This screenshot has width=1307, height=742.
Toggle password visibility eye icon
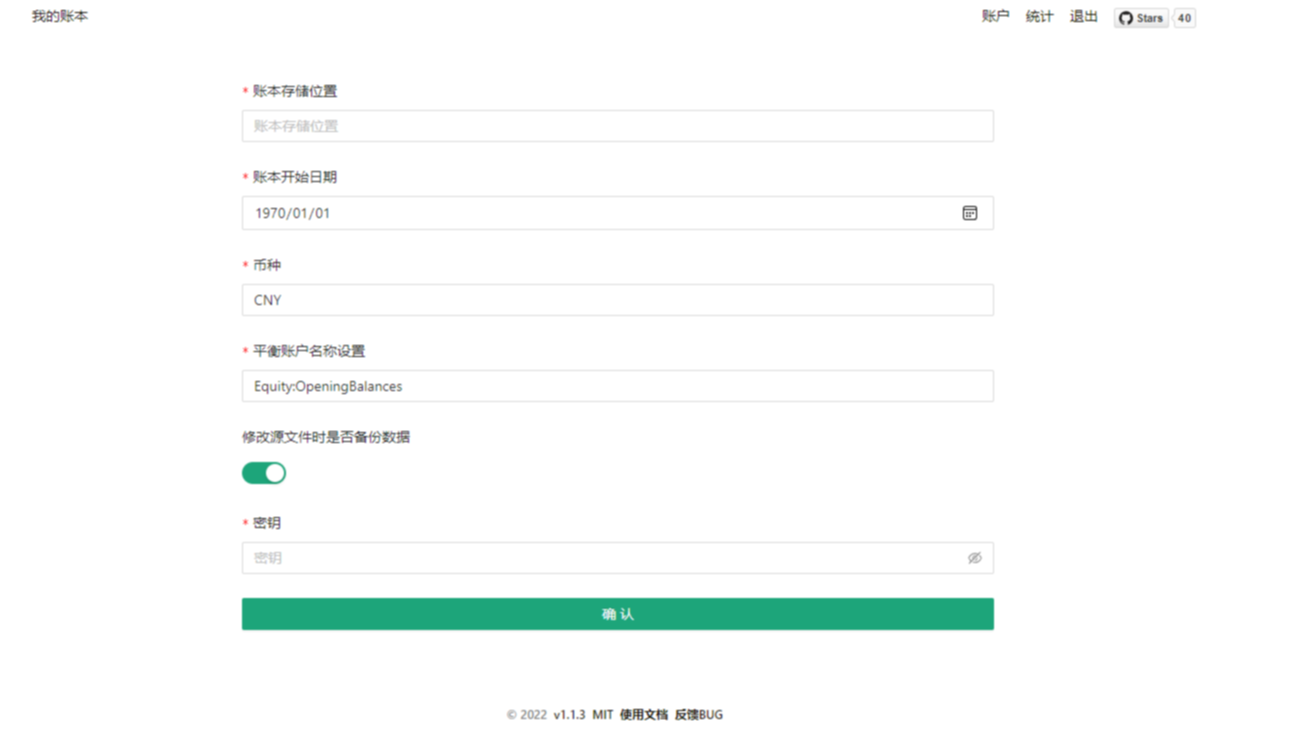coord(974,558)
